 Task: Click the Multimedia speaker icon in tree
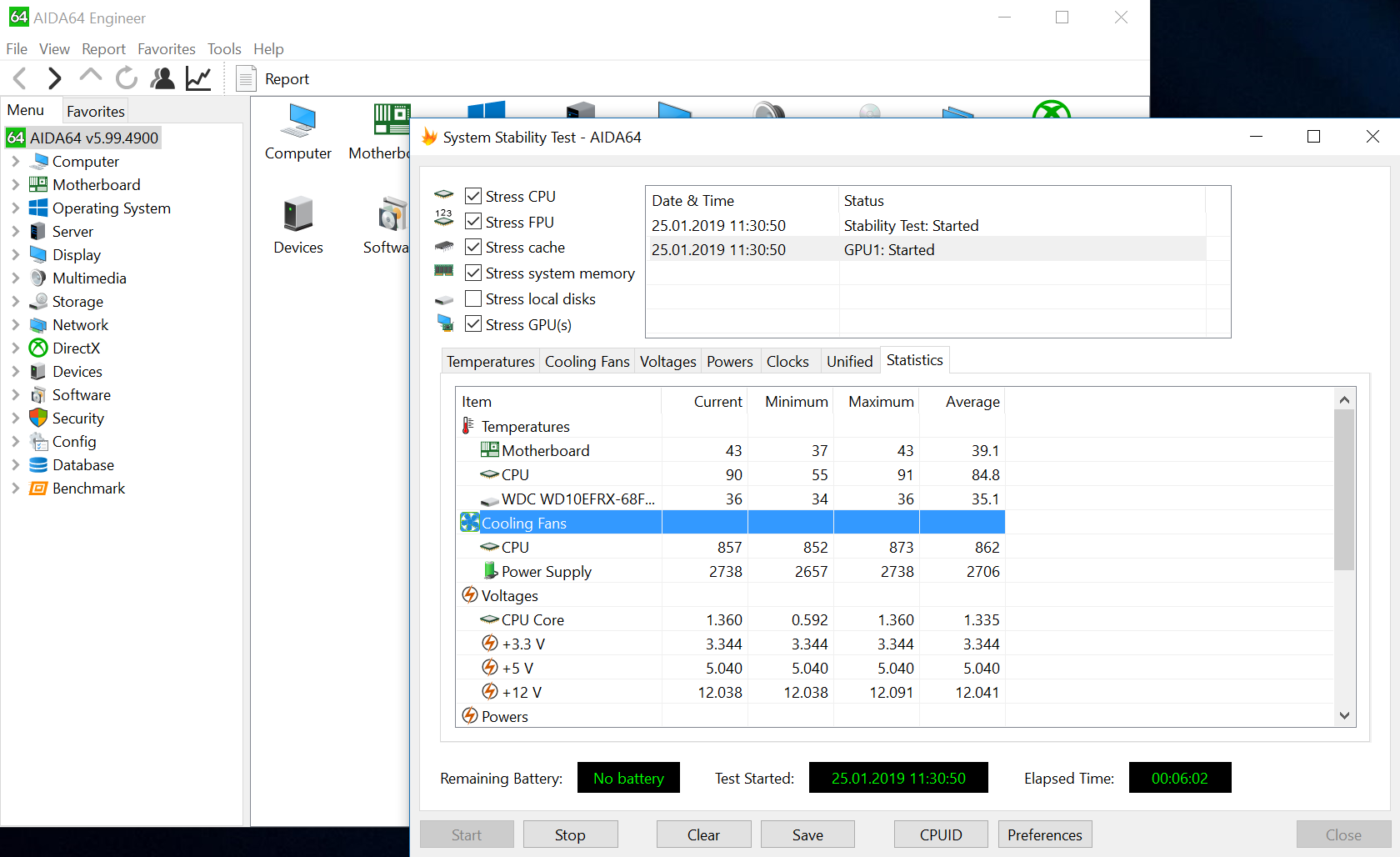[38, 278]
